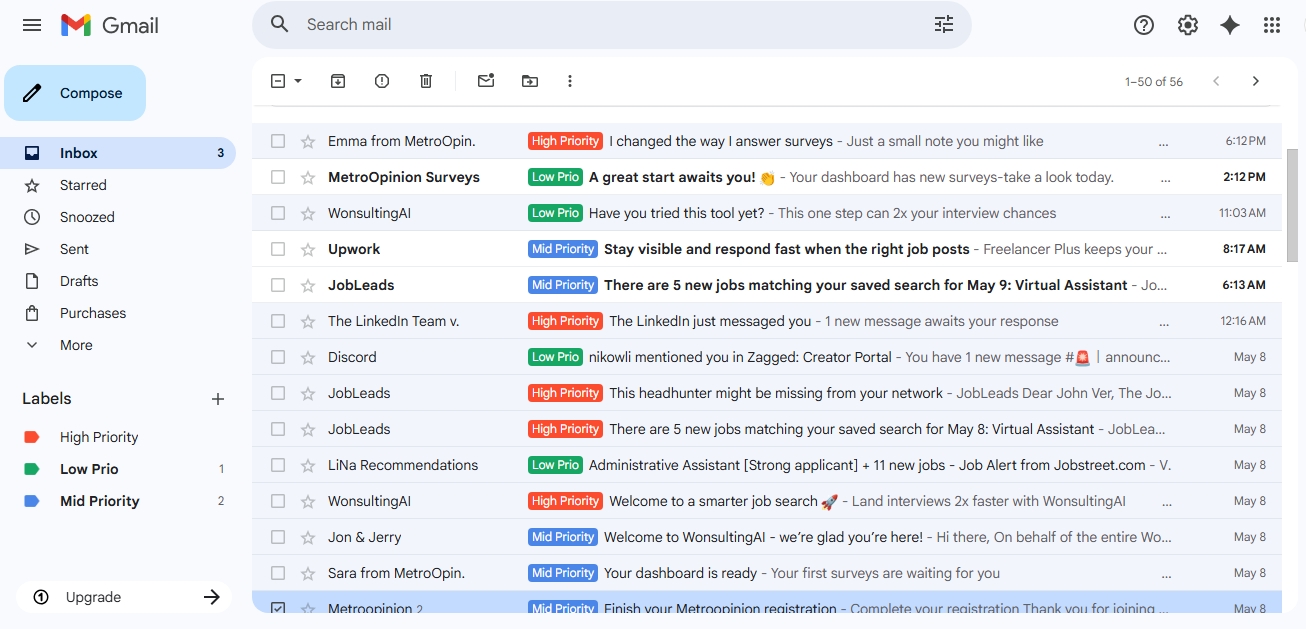The image size is (1306, 629).
Task: Open the Google apps grid
Action: coord(1272,25)
